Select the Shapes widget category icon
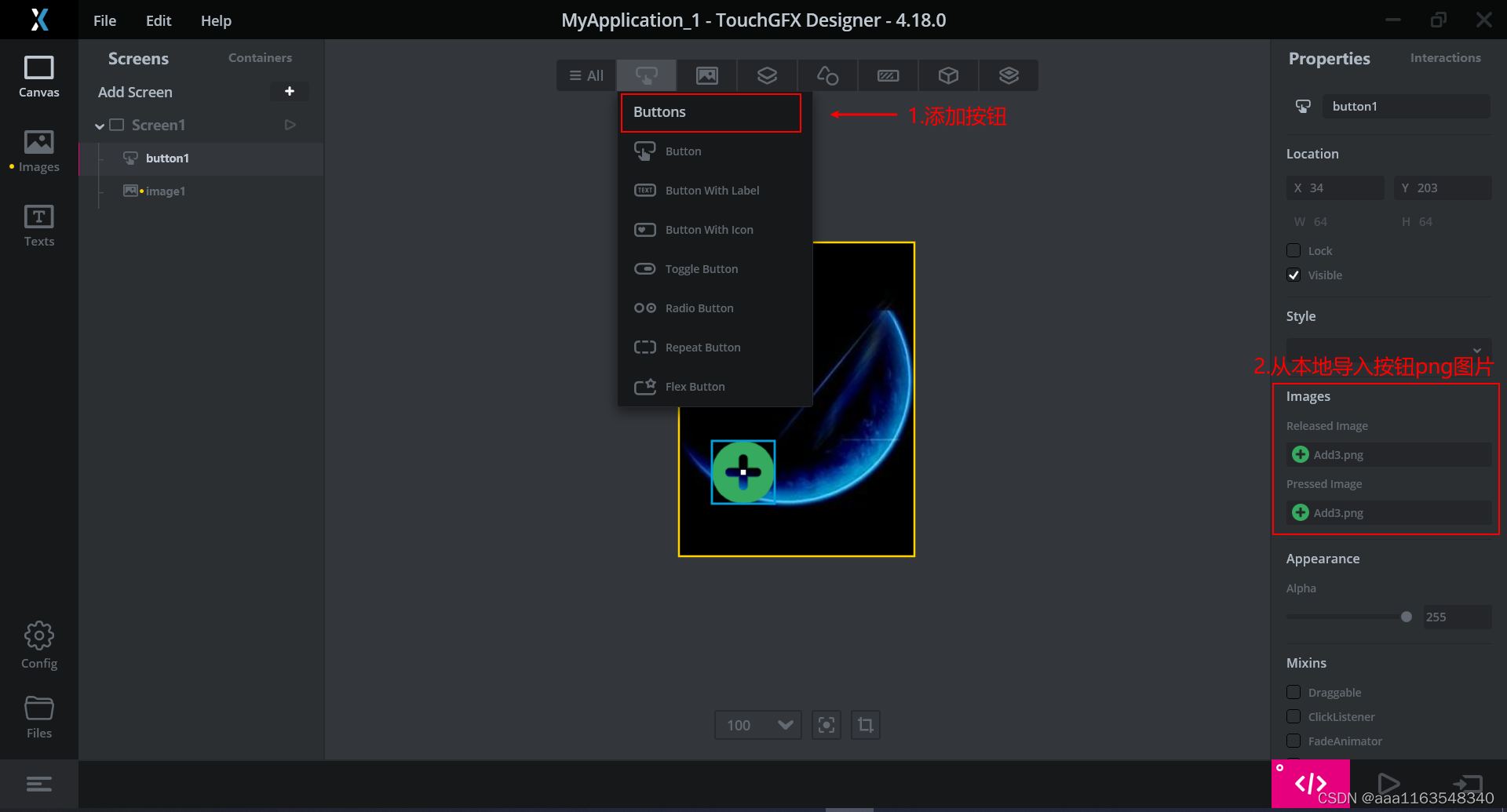 (x=827, y=75)
